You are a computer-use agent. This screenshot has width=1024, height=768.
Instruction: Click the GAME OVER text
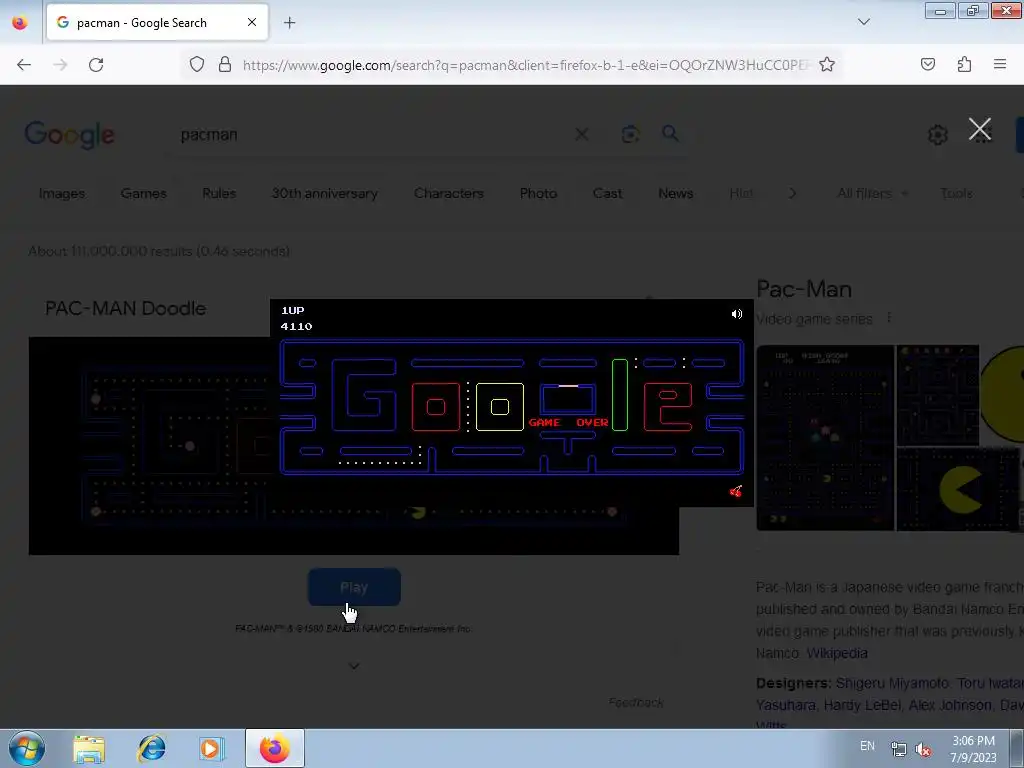(568, 423)
